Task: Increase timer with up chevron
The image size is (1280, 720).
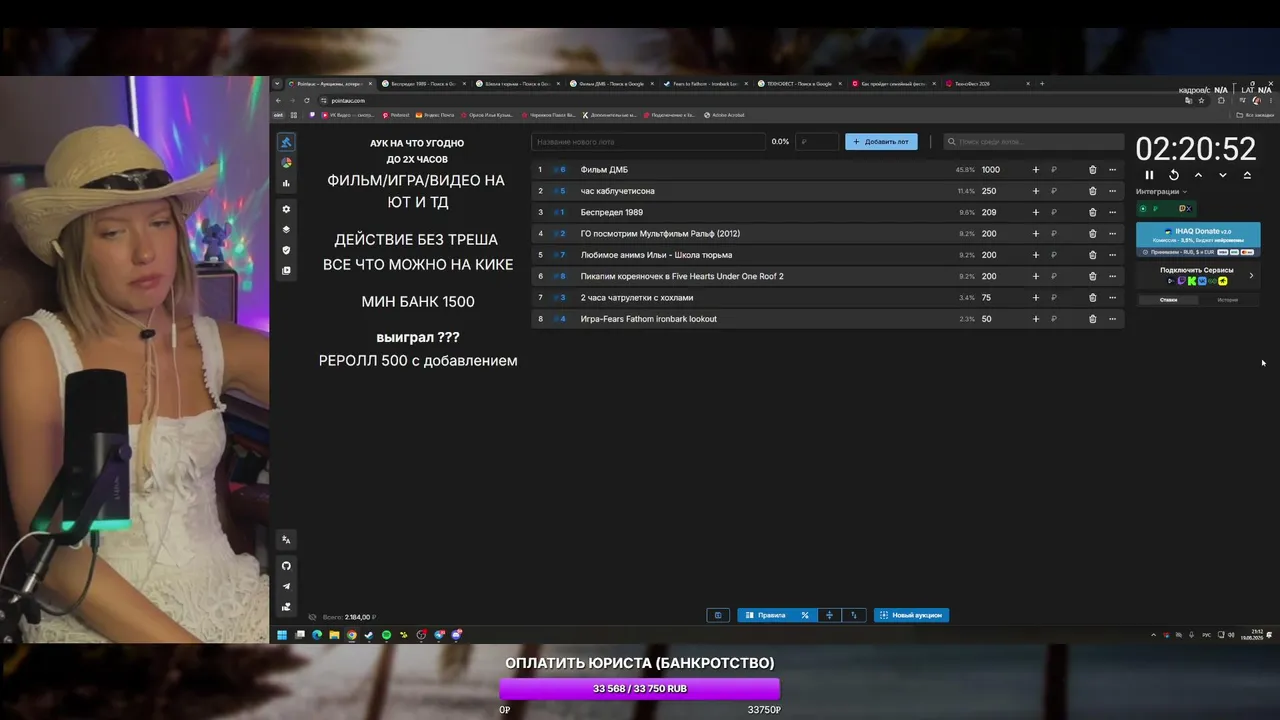Action: (1198, 175)
